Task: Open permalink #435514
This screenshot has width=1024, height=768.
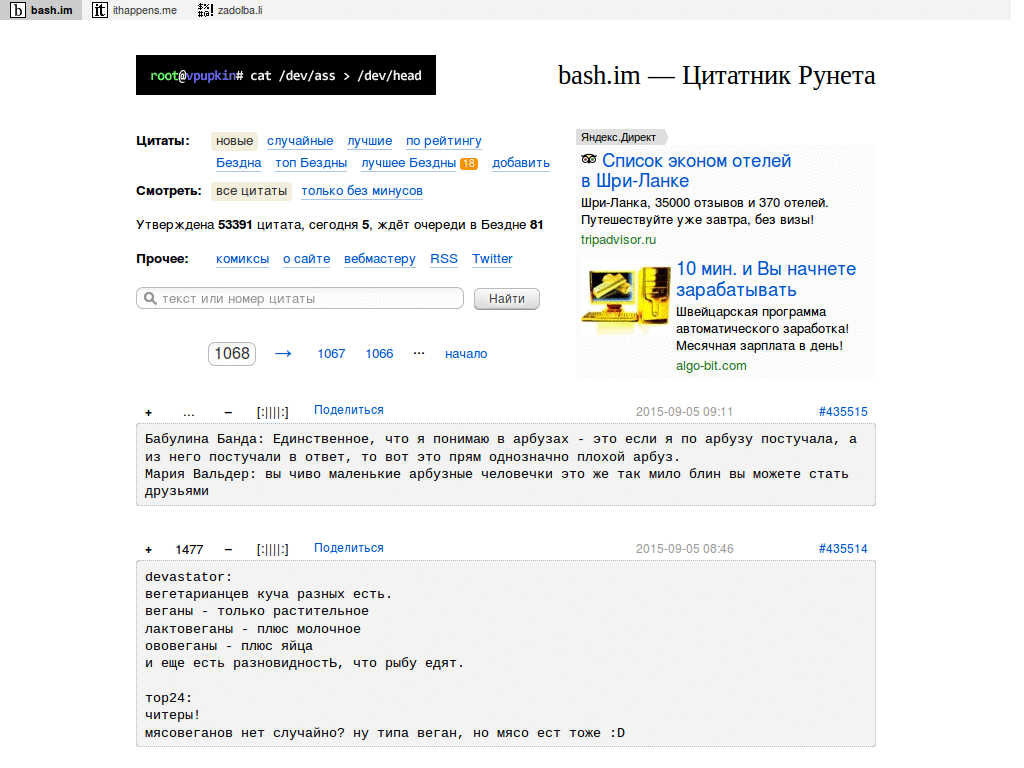Action: pos(843,549)
